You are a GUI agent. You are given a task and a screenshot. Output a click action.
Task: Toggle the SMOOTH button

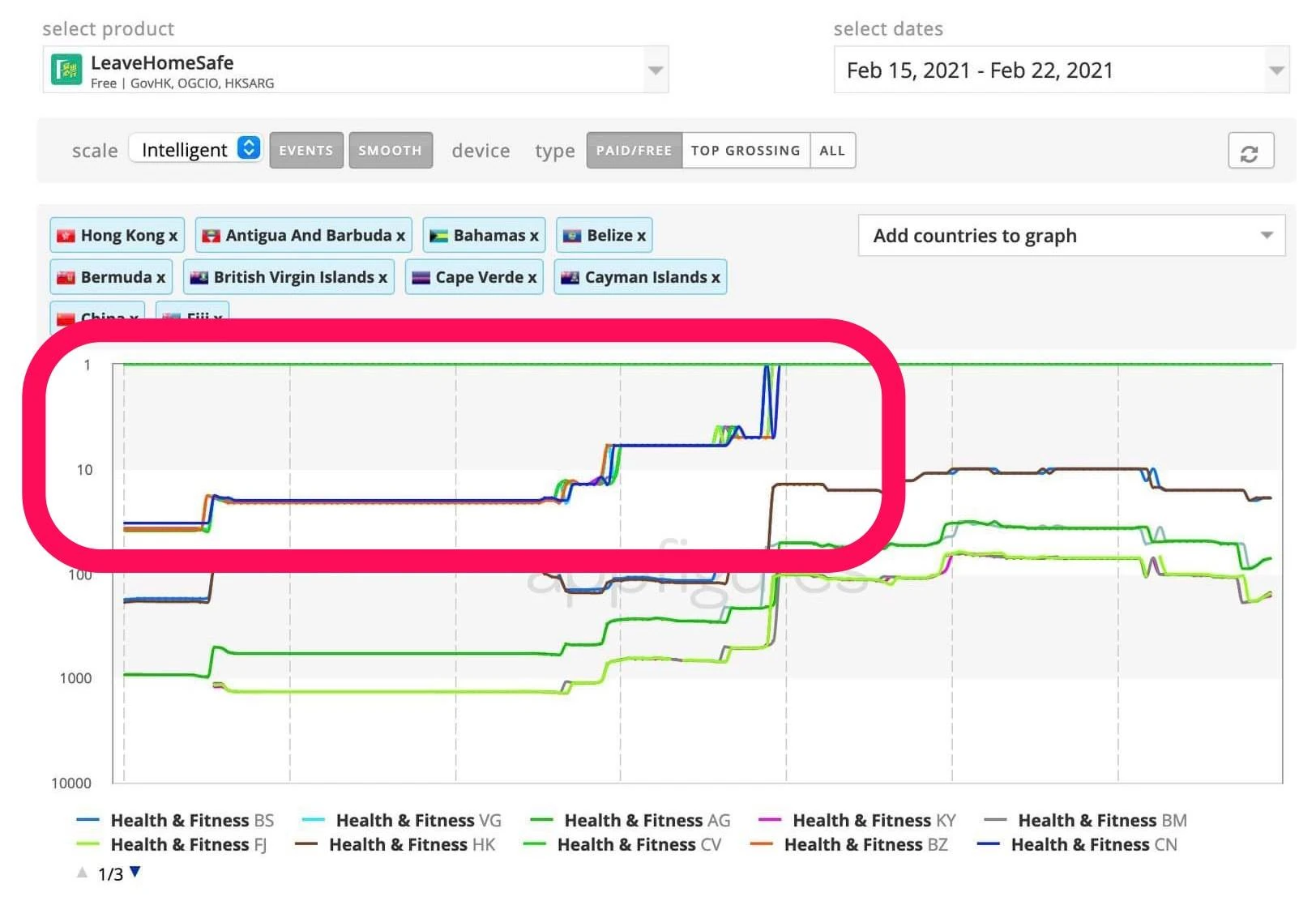tap(391, 151)
